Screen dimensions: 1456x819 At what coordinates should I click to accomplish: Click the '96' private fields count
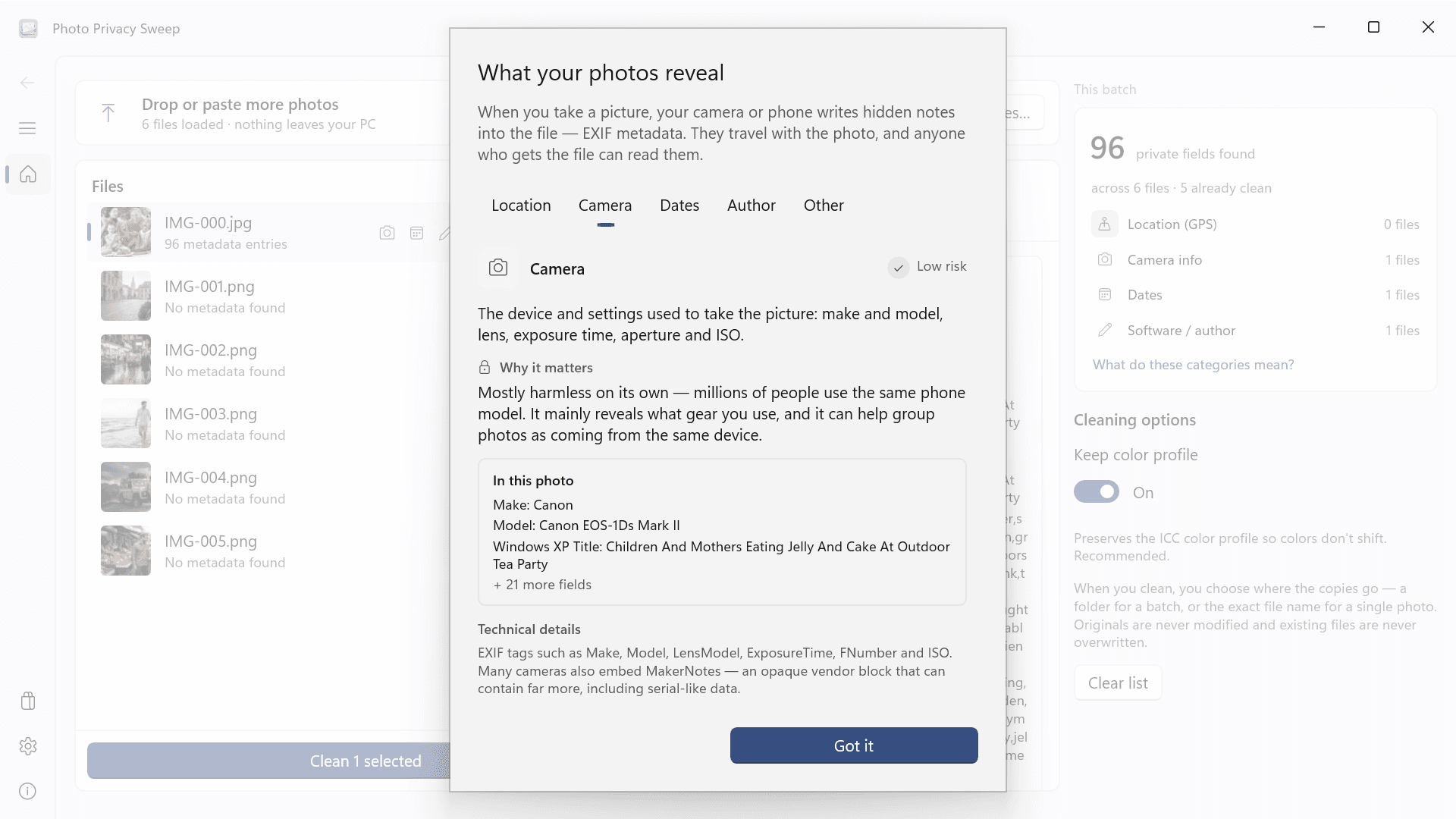(1107, 148)
